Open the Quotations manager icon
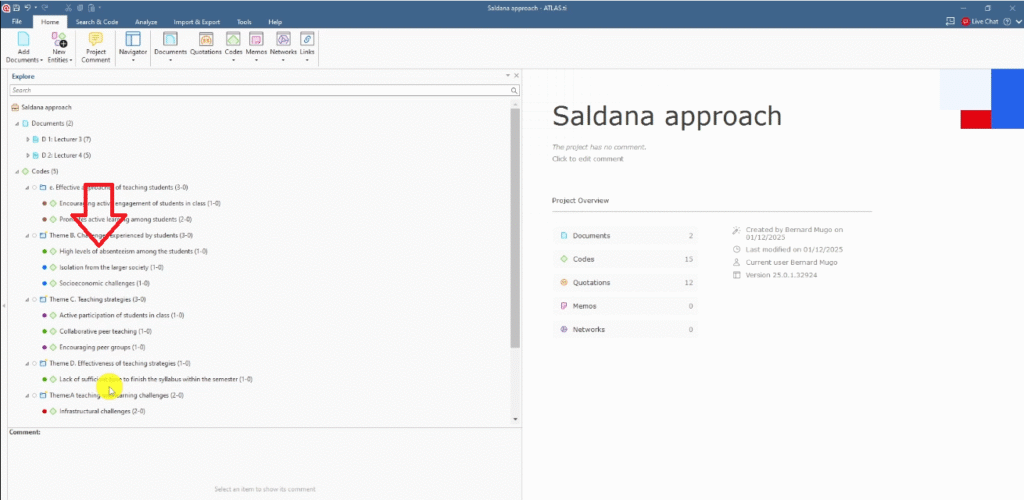1024x500 pixels. click(205, 40)
